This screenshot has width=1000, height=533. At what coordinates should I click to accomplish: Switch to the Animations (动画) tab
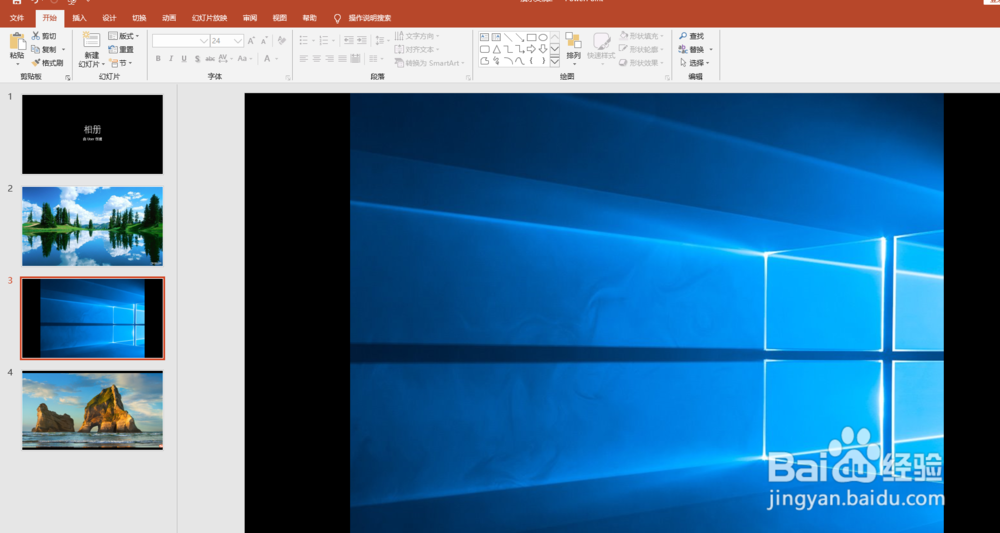[x=169, y=18]
